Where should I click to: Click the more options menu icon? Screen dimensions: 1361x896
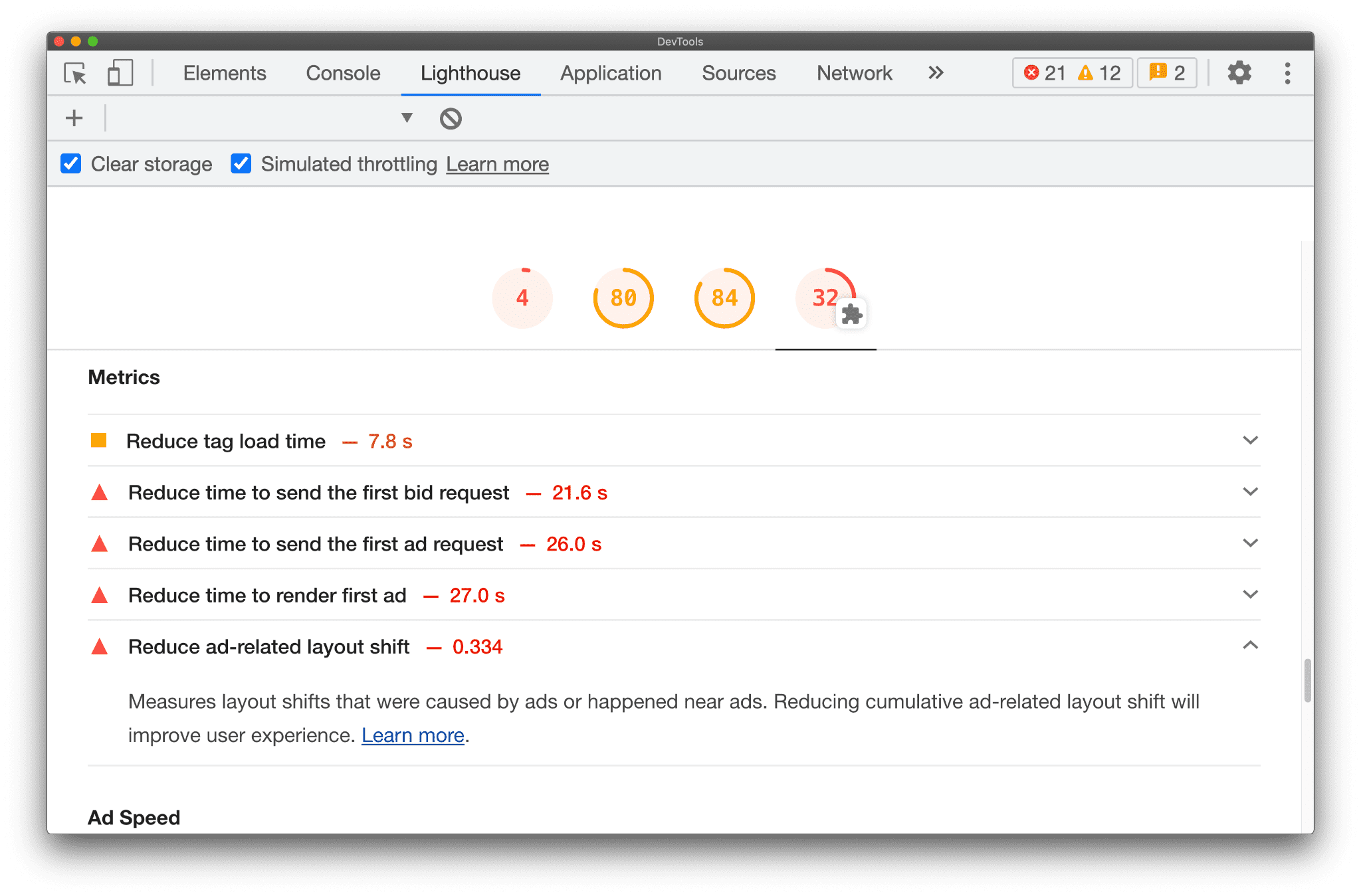pyautogui.click(x=1288, y=72)
